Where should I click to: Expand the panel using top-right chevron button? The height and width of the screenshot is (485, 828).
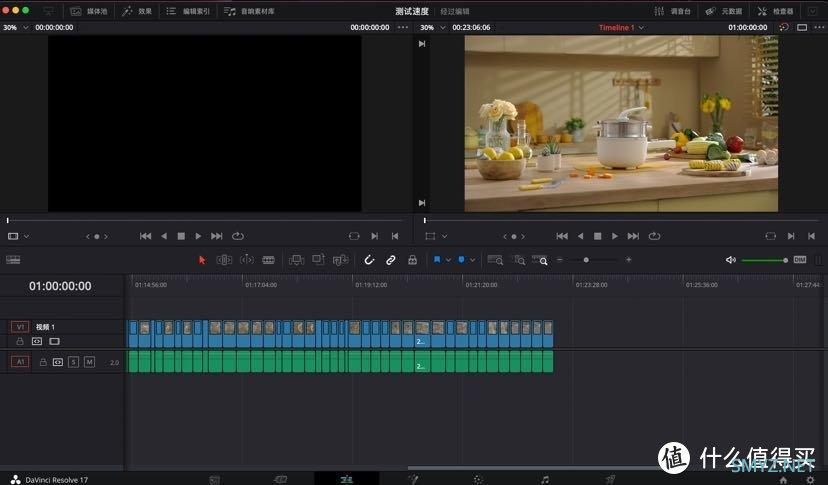click(812, 11)
